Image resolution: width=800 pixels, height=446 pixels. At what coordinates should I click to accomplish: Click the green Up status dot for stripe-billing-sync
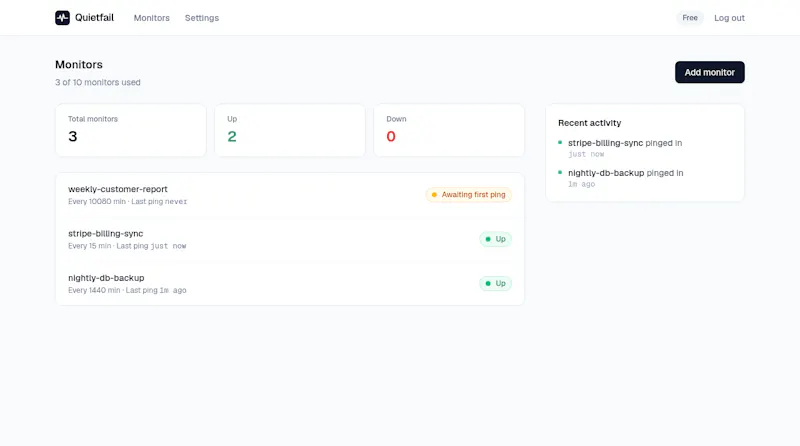tap(488, 239)
